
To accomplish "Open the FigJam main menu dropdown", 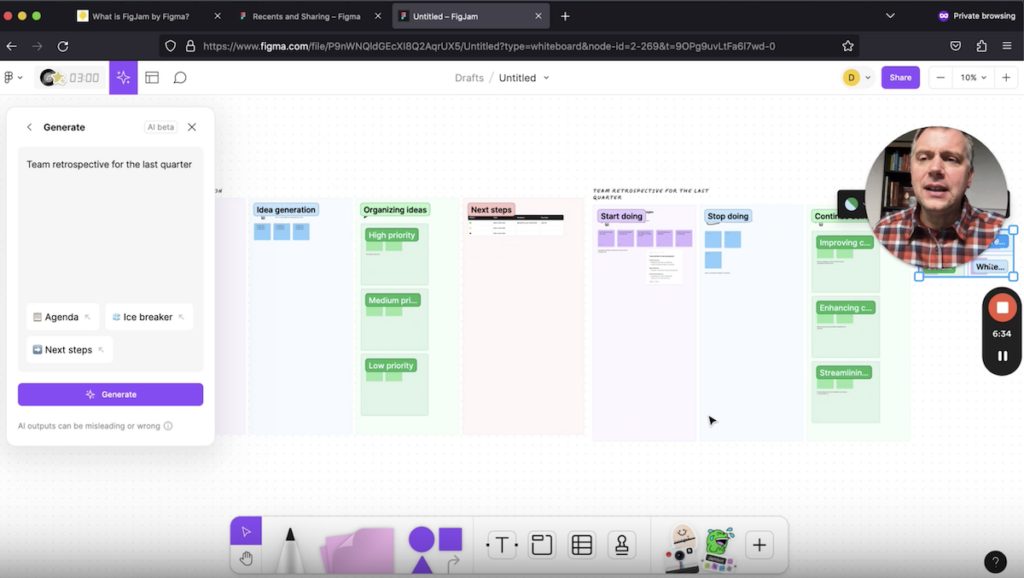I will [15, 77].
